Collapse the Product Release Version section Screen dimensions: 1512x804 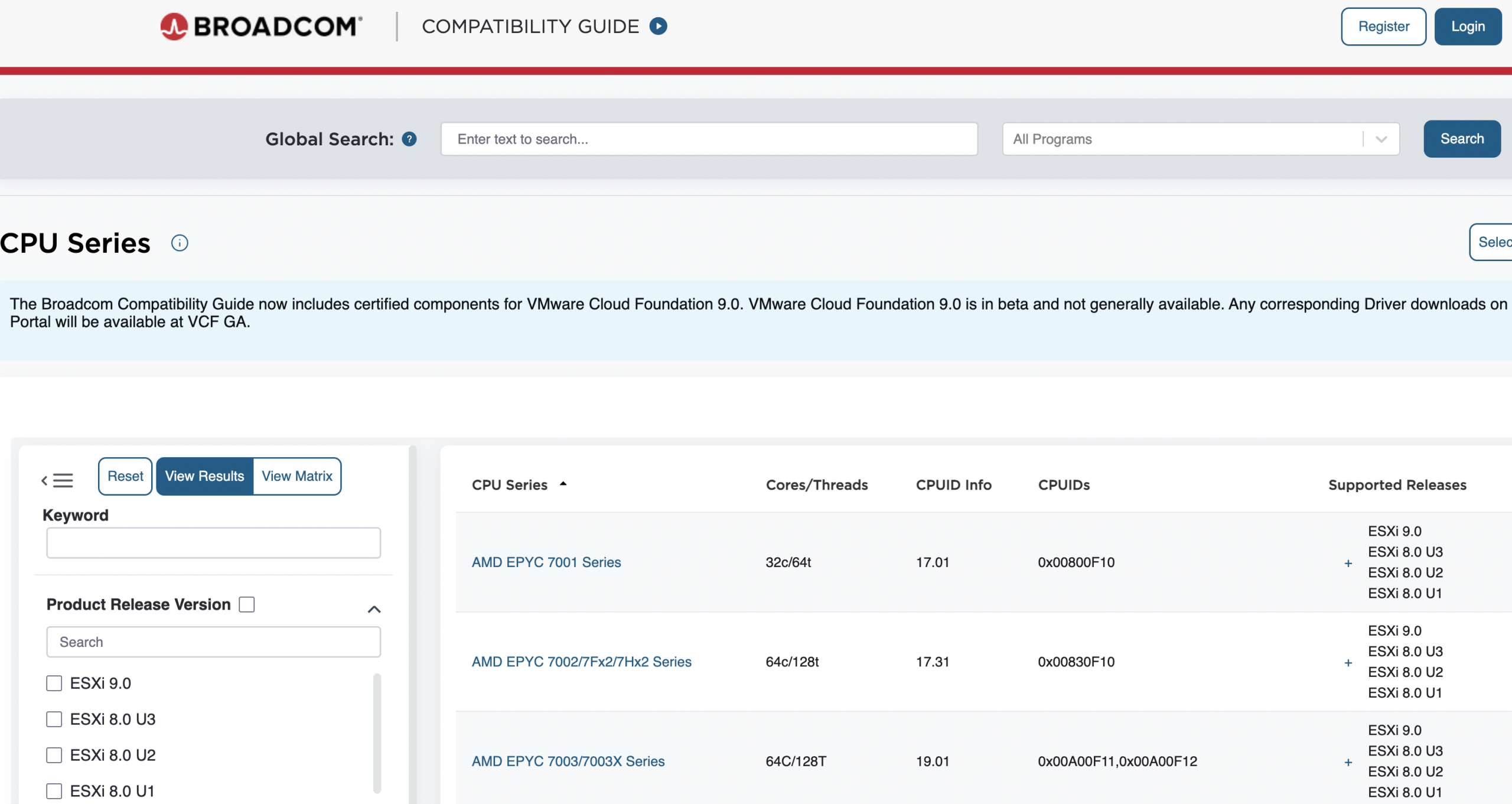point(374,609)
